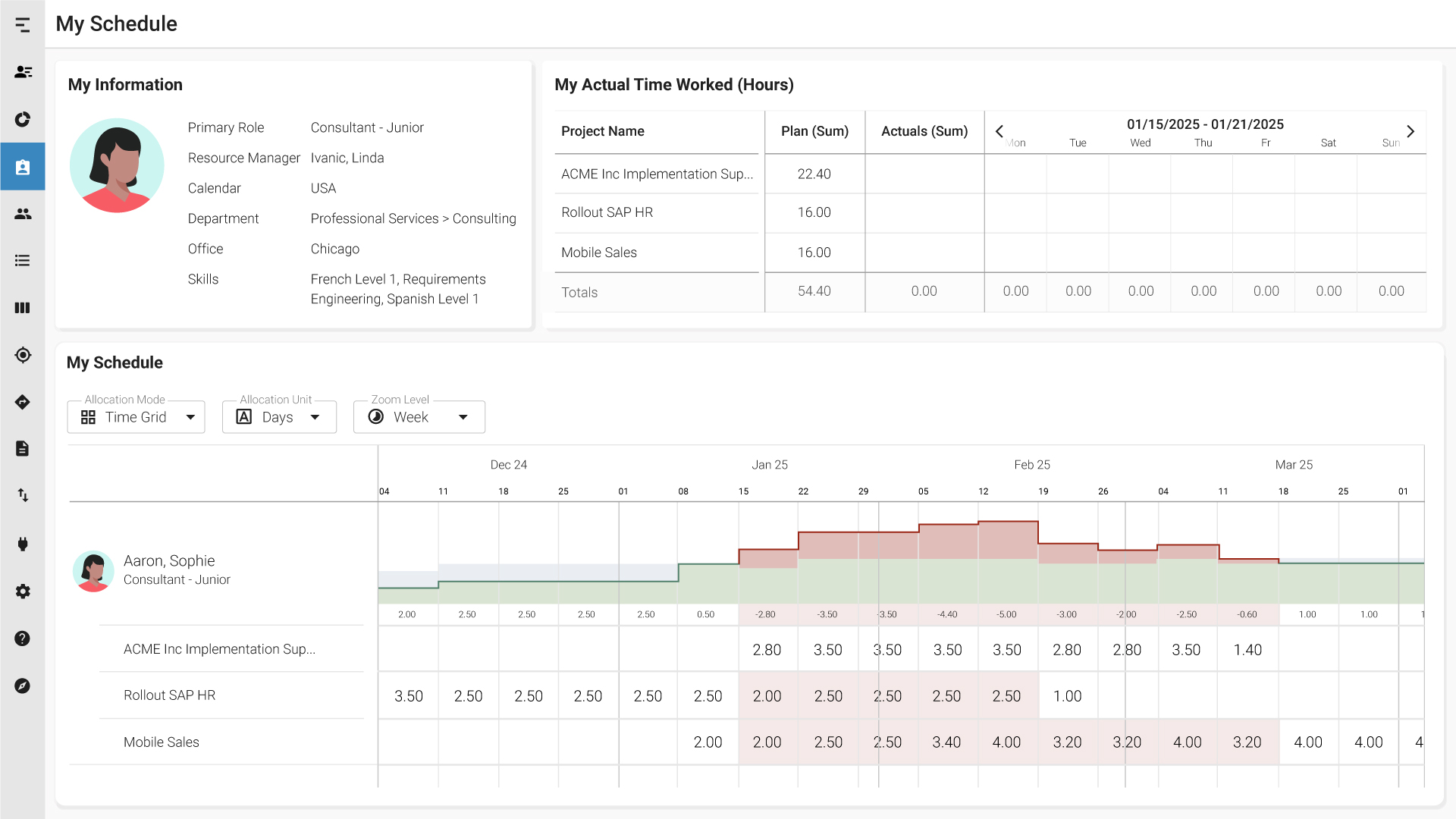Click the Mobile Sales 3.40 allocation cell
The width and height of the screenshot is (1456, 819).
[947, 742]
